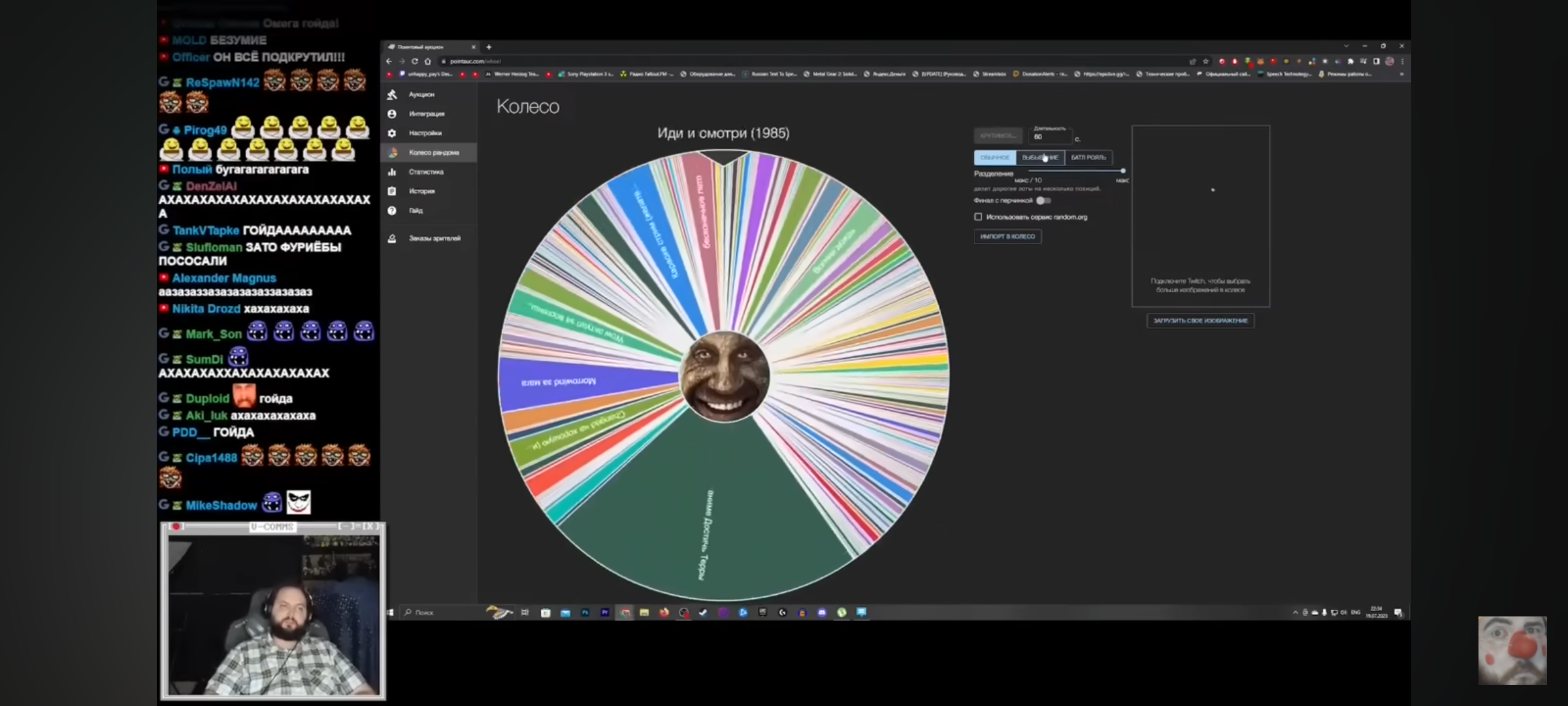
Task: Select the Батл рояль wheel mode
Action: (1088, 158)
